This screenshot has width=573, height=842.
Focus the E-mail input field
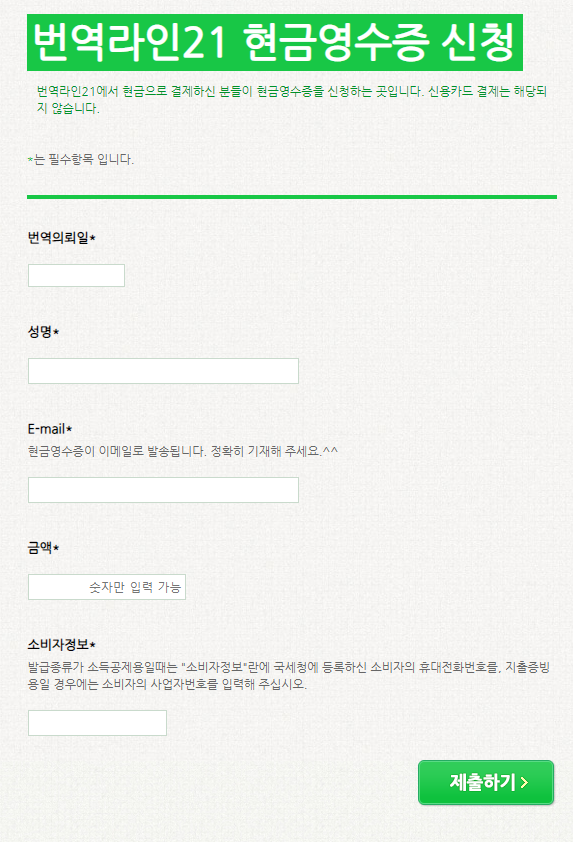tap(163, 490)
